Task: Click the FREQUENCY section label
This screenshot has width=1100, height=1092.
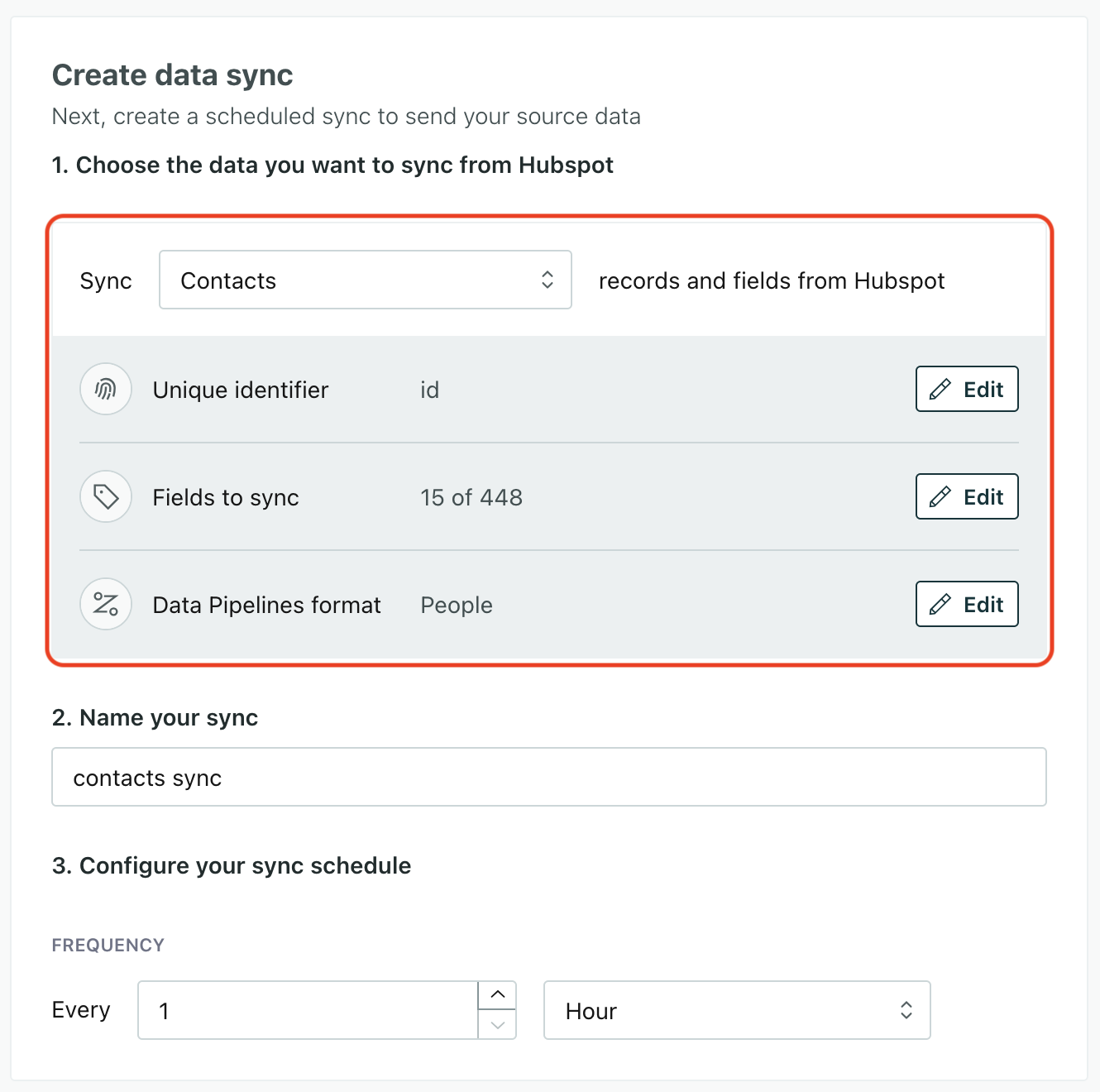Action: point(108,944)
